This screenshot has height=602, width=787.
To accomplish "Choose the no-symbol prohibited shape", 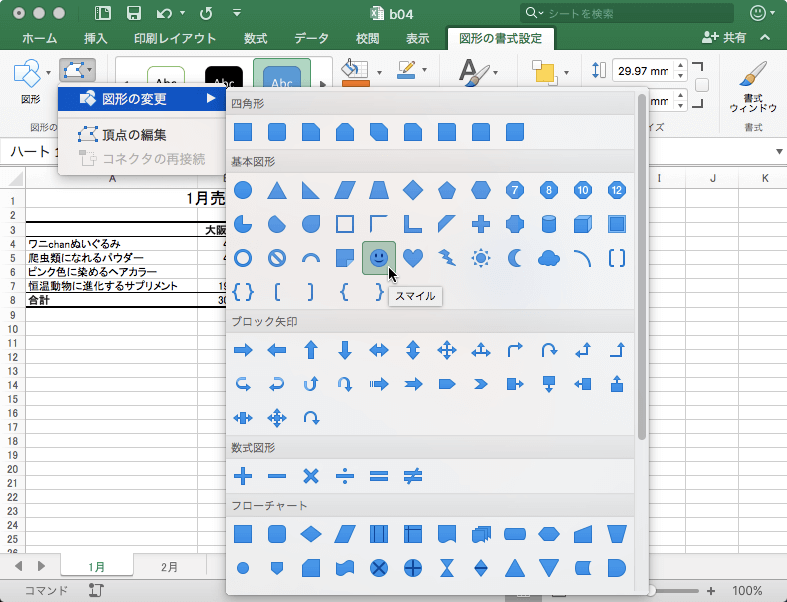I will point(277,258).
